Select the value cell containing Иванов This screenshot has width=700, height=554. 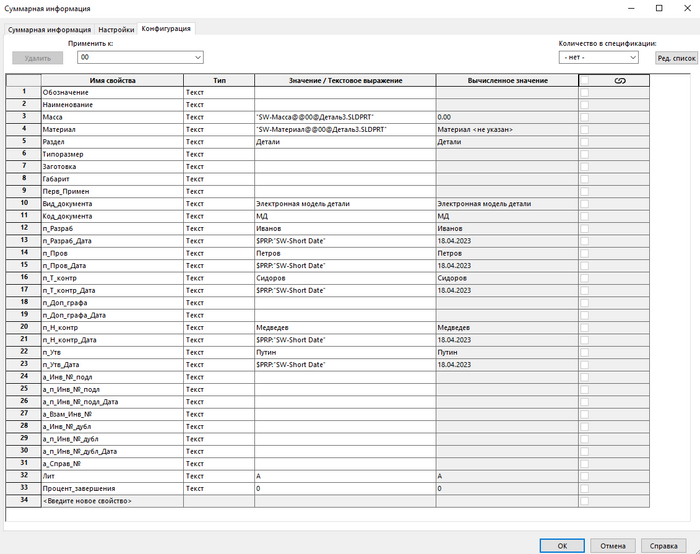[345, 228]
